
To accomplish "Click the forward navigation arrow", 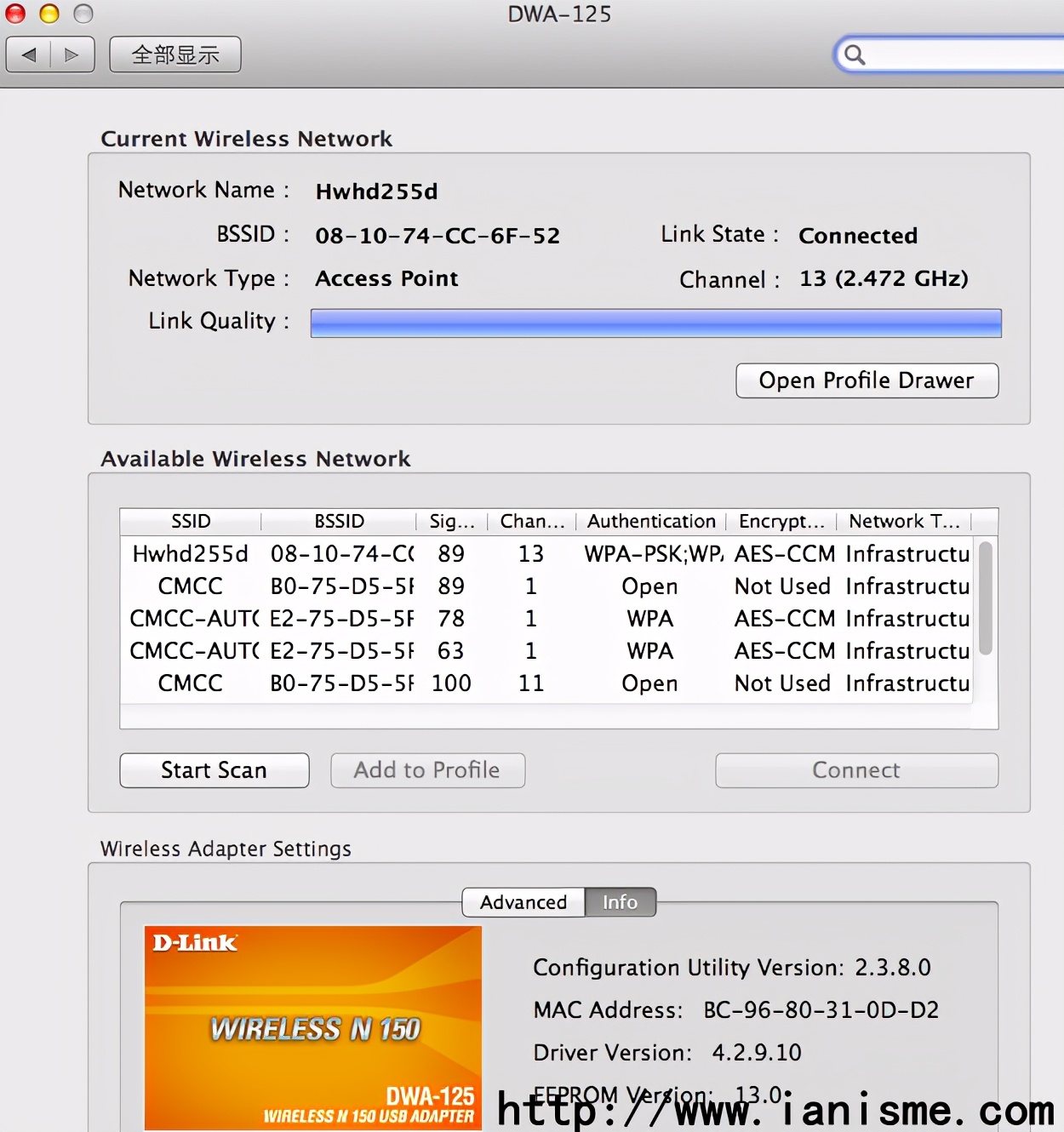I will (x=72, y=55).
